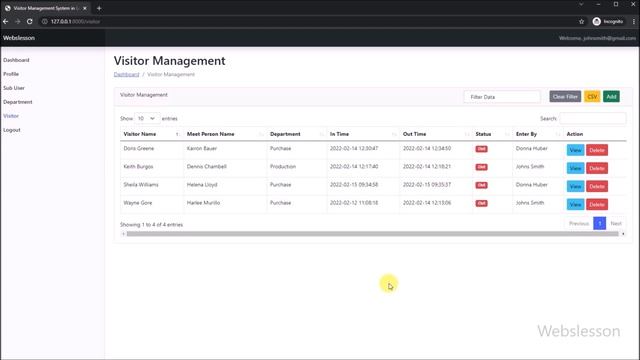640x360 pixels.
Task: Export data with the CSV button
Action: coord(592,97)
